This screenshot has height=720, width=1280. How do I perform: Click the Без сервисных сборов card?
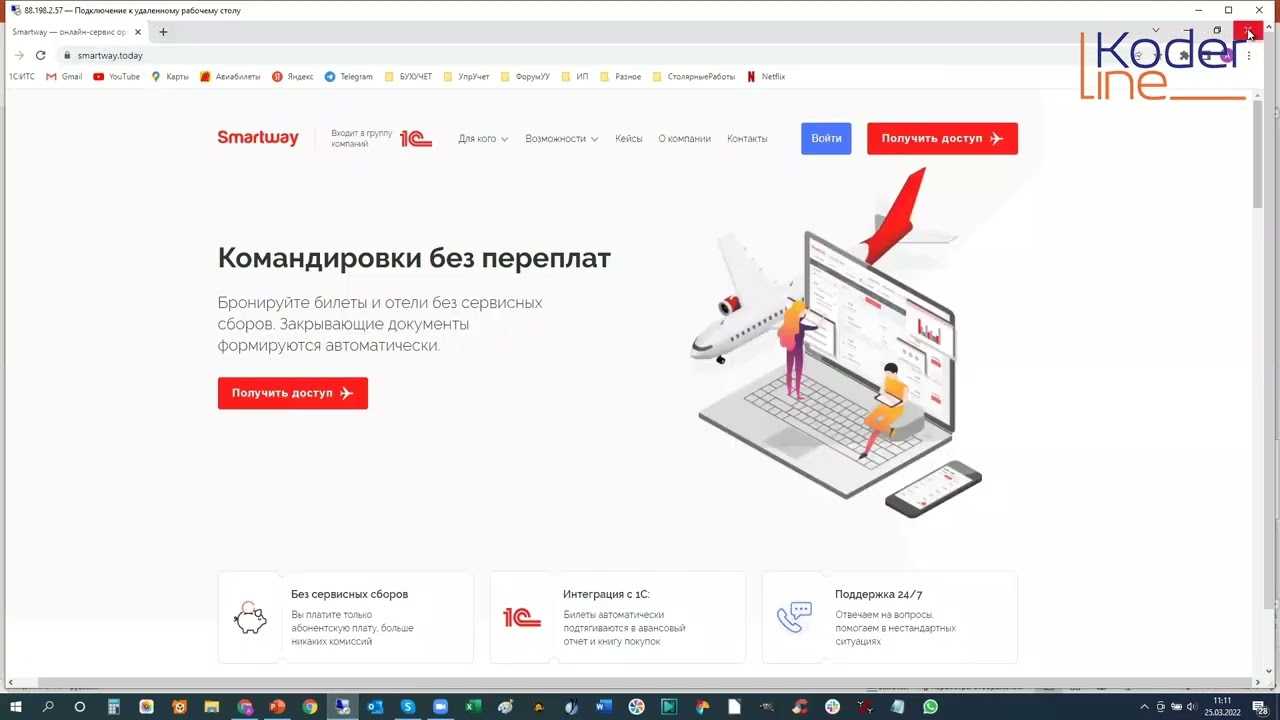(x=346, y=617)
